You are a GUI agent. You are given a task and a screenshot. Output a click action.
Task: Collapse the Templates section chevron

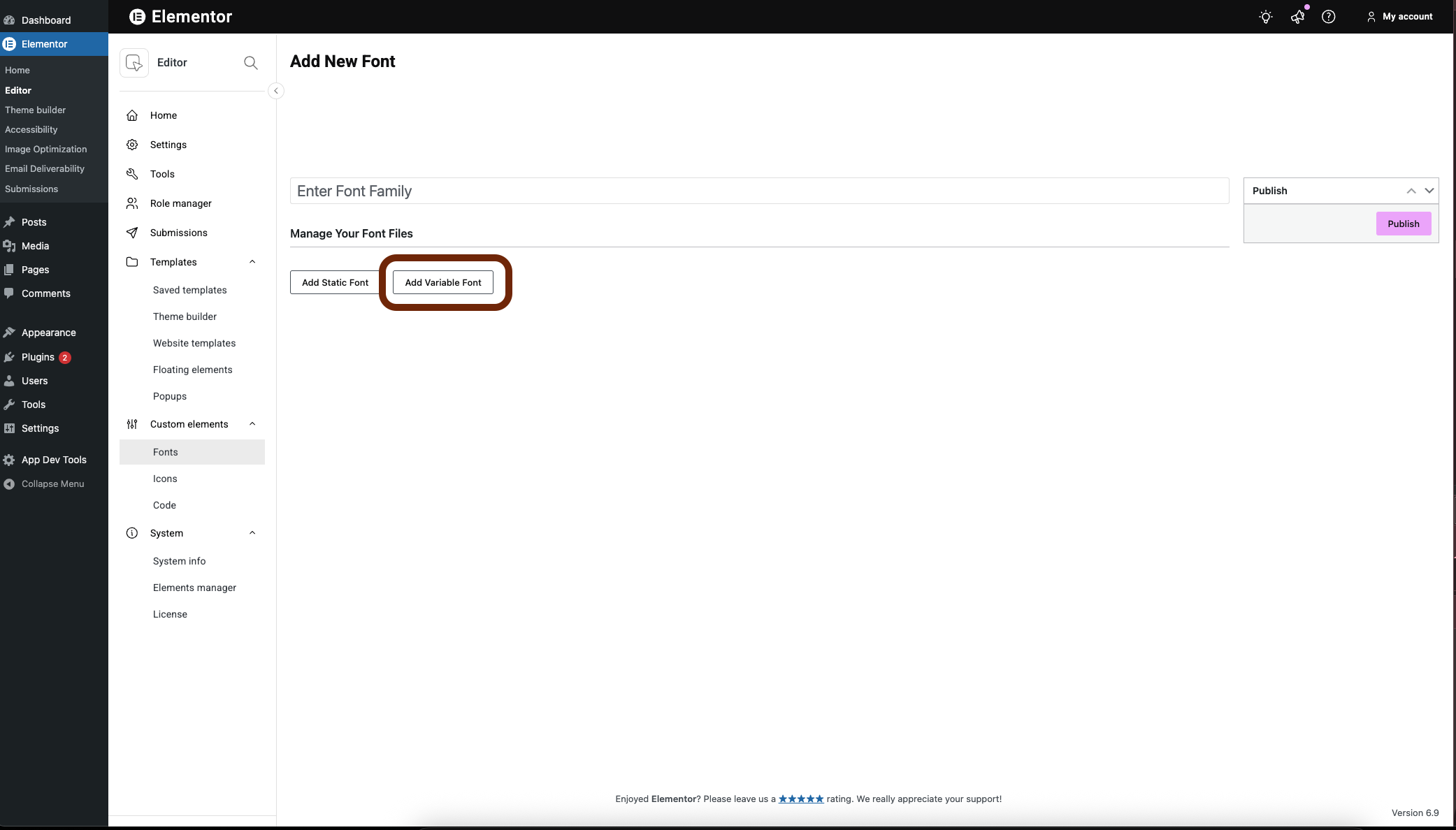252,262
